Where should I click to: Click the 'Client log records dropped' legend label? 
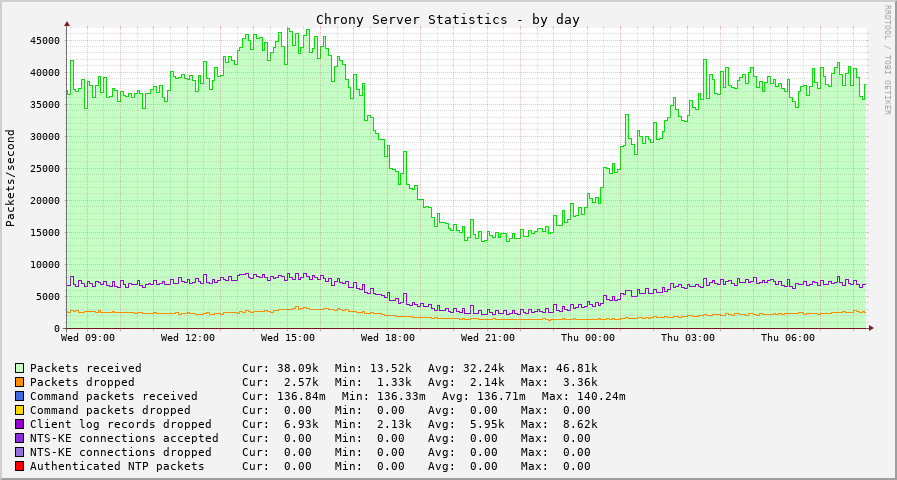tap(121, 425)
